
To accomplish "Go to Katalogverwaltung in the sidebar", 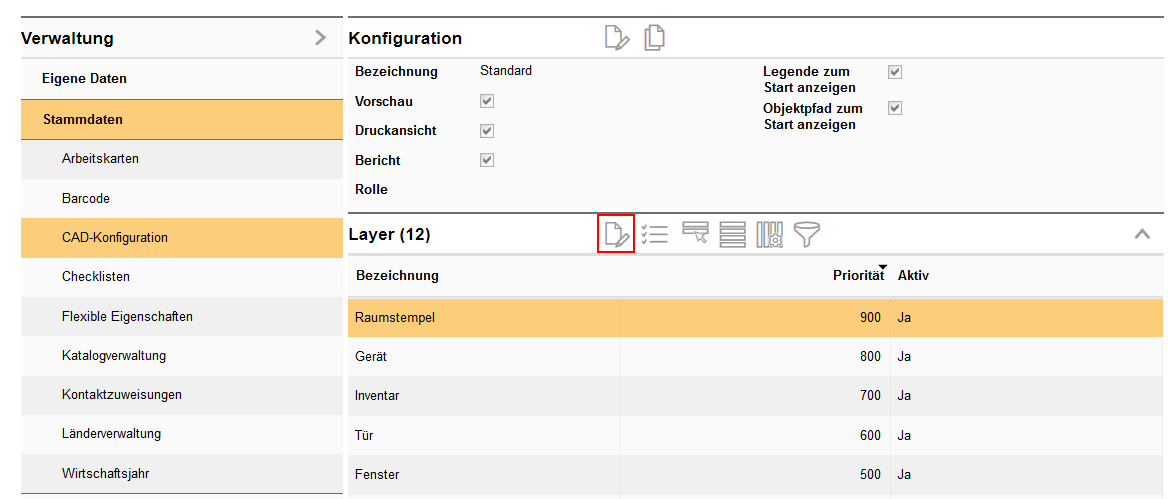I will click(114, 355).
